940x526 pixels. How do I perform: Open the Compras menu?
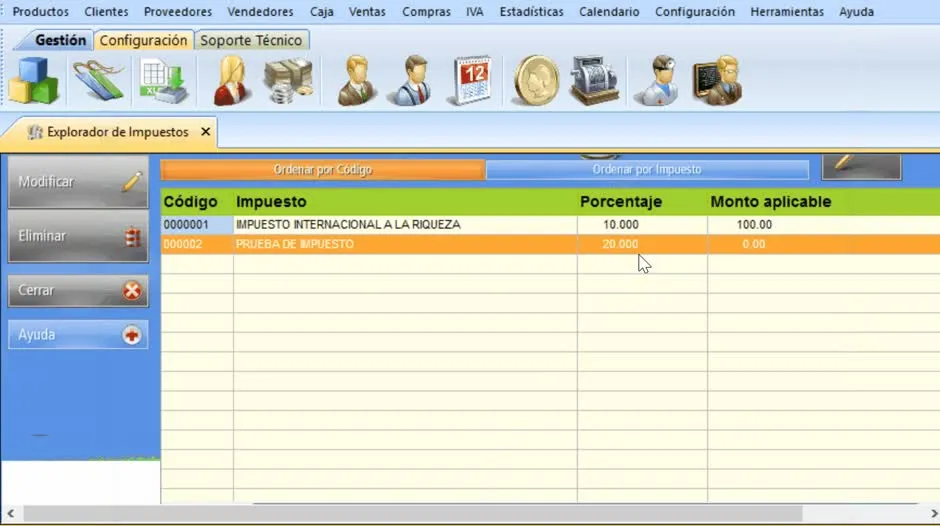pos(426,11)
